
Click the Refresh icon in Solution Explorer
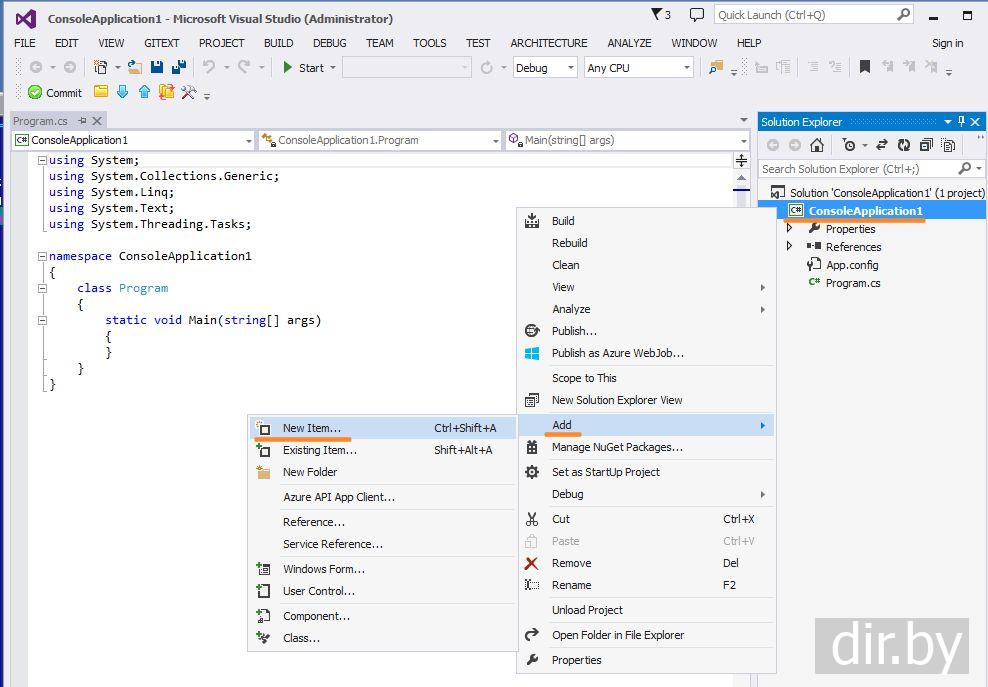(x=903, y=145)
